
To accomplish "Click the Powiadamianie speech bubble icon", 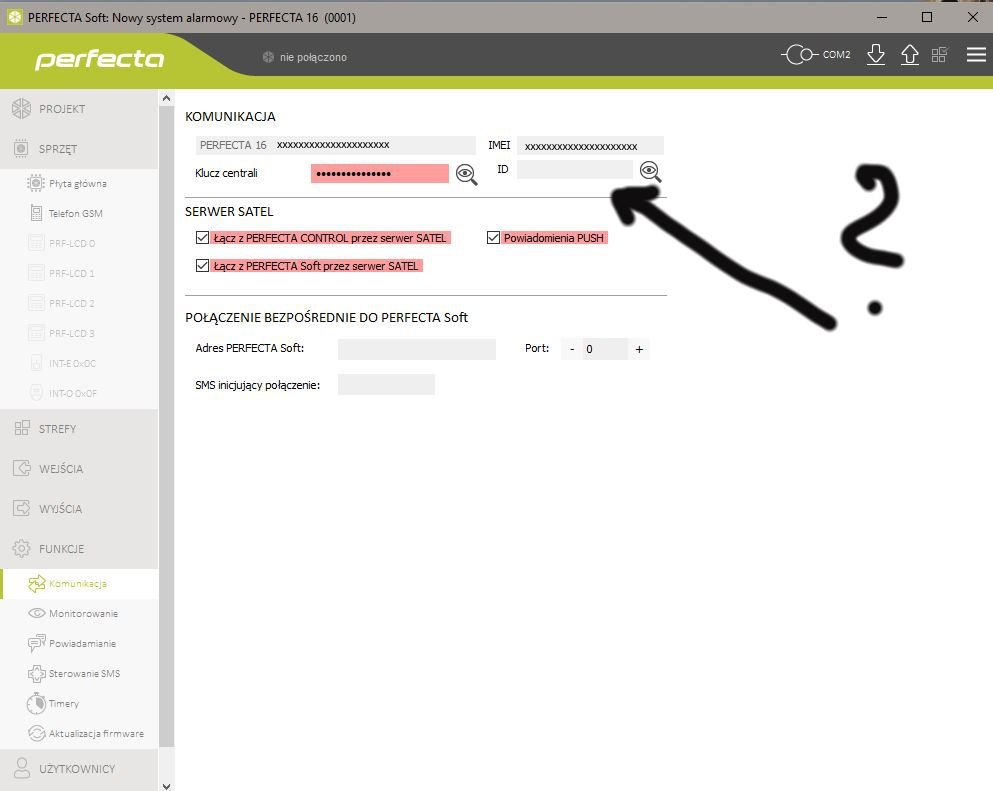I will (x=37, y=643).
